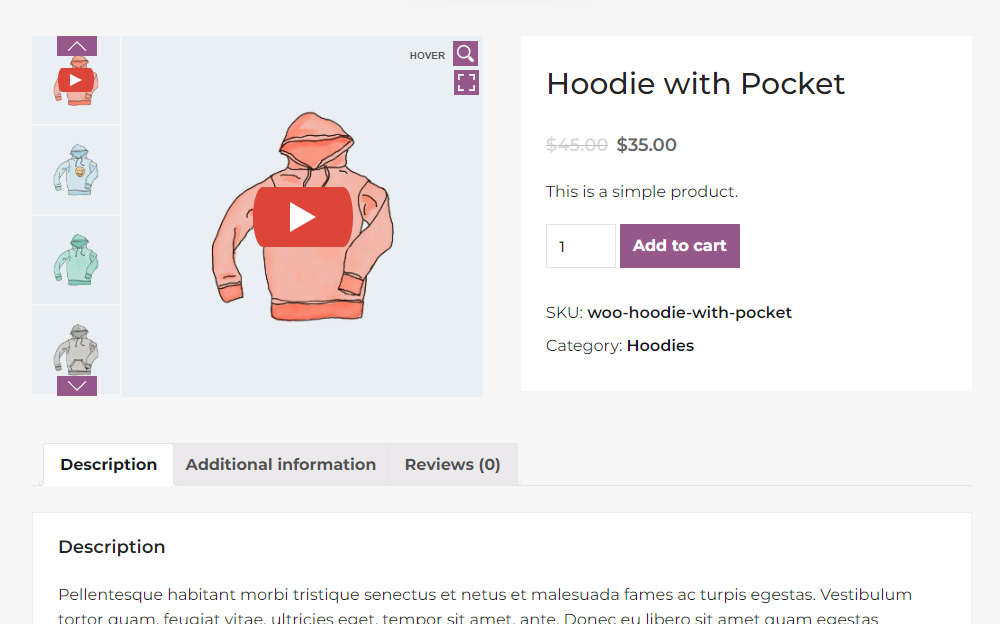Switch to Additional information tab

(x=281, y=464)
